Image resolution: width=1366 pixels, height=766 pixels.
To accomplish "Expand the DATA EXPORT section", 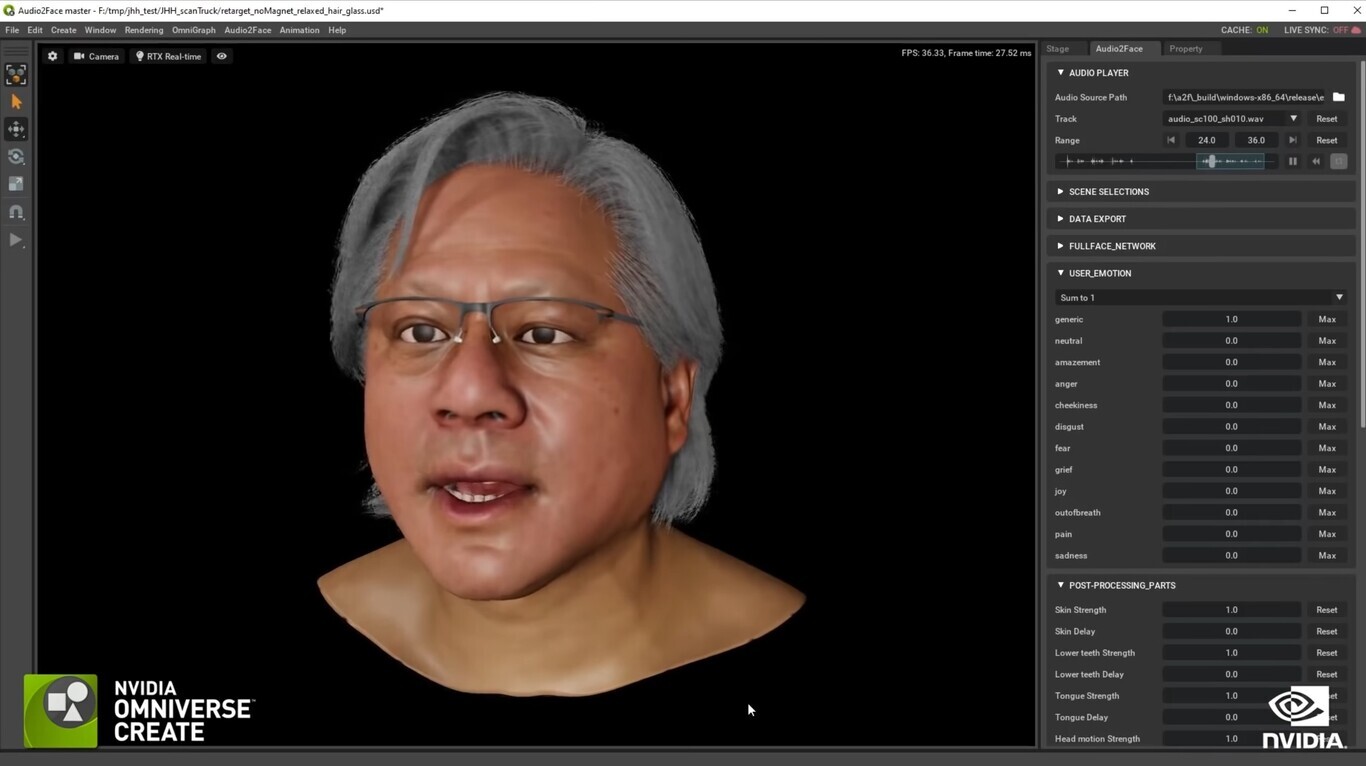I will [1097, 218].
